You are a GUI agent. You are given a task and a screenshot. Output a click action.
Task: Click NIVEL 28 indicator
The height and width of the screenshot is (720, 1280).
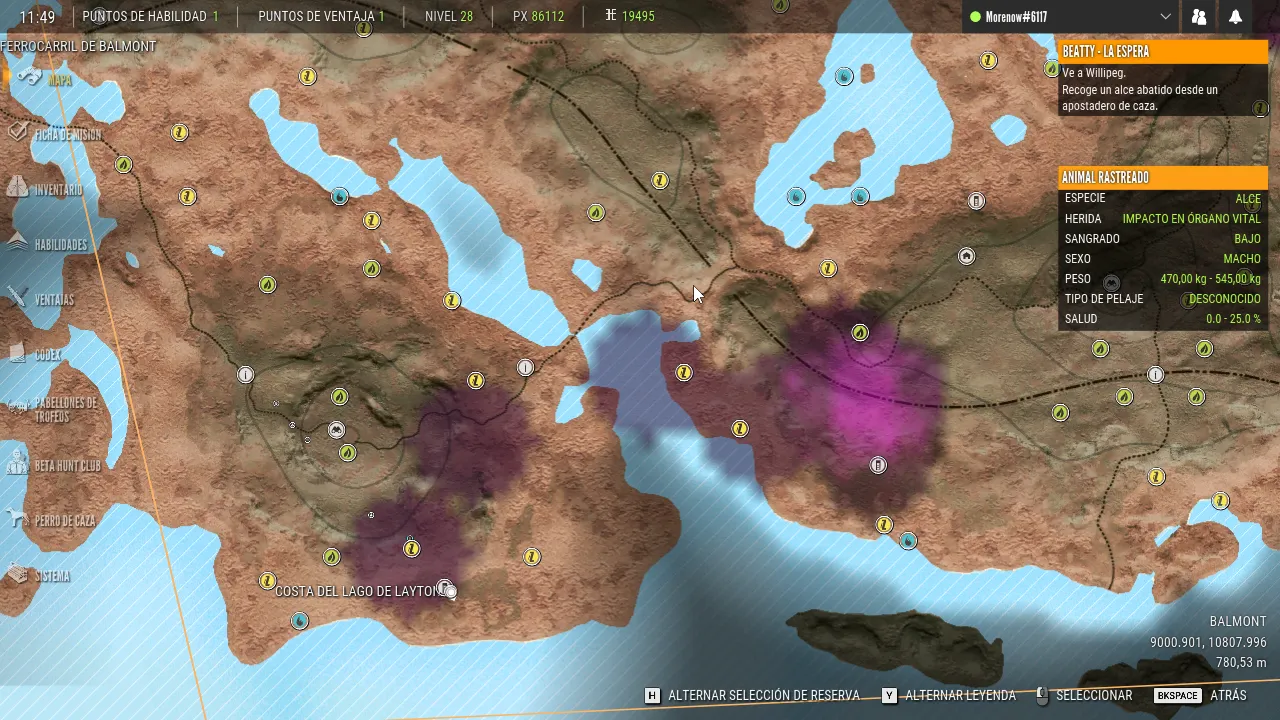449,17
